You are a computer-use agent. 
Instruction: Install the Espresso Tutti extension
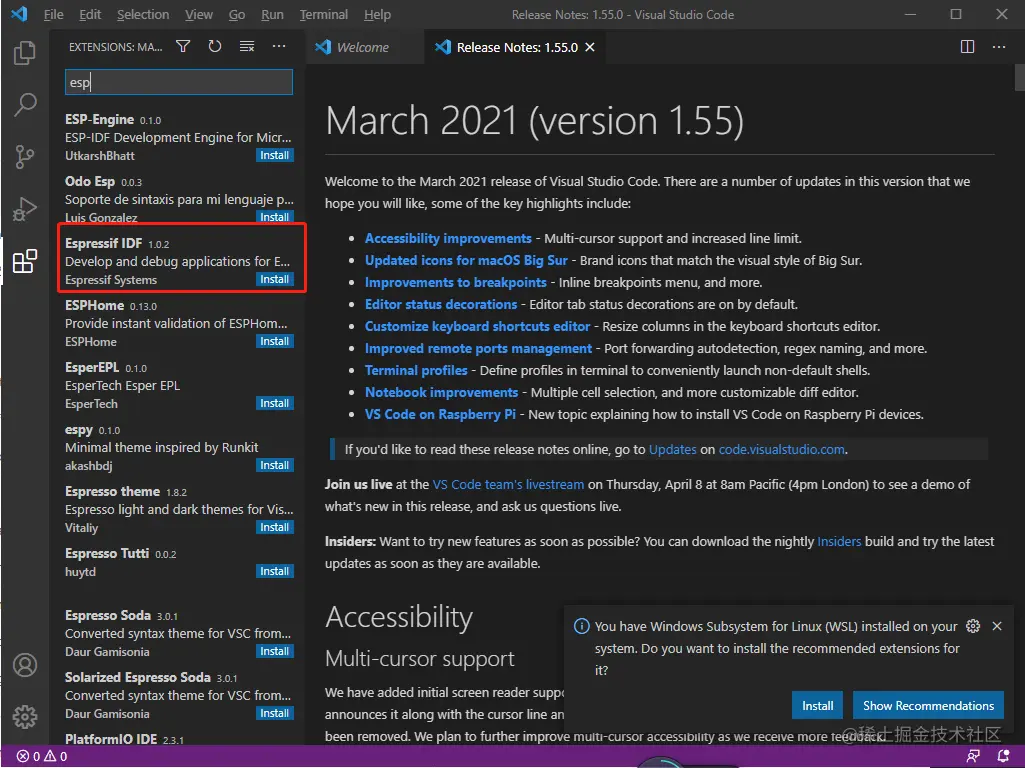click(x=275, y=571)
